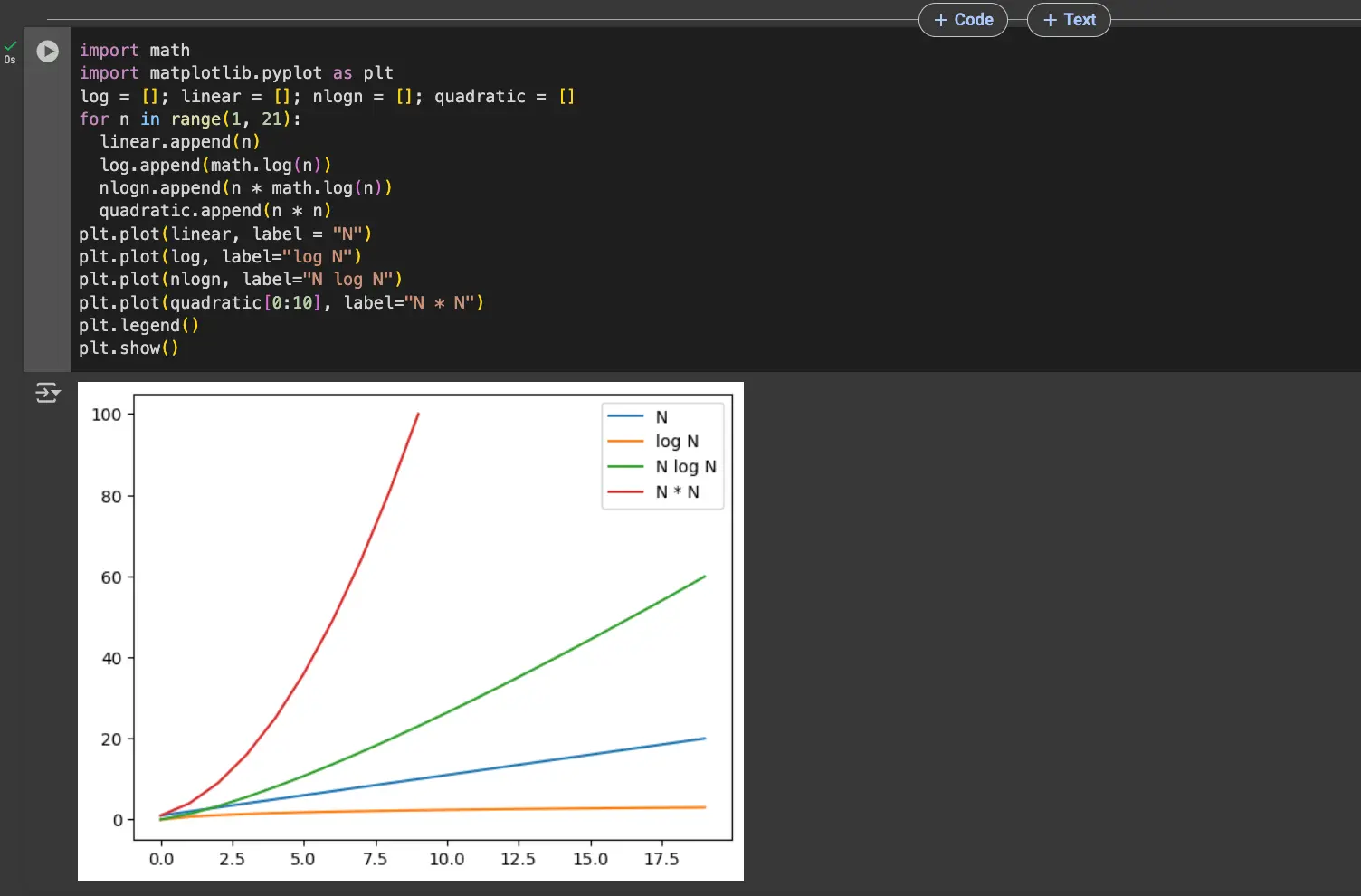Click the 'import matplotlib.pyplot as plt' line
1361x896 pixels.
click(x=236, y=73)
